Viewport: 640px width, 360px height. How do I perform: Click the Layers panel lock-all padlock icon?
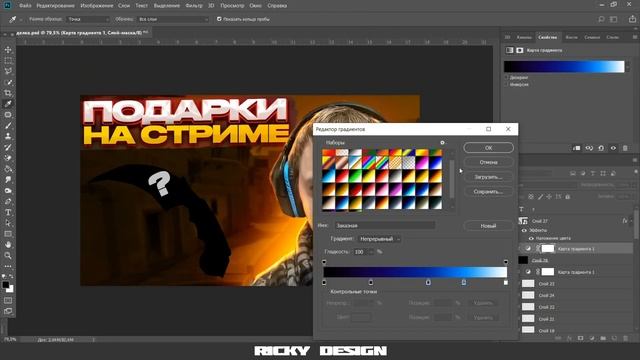pyautogui.click(x=567, y=197)
